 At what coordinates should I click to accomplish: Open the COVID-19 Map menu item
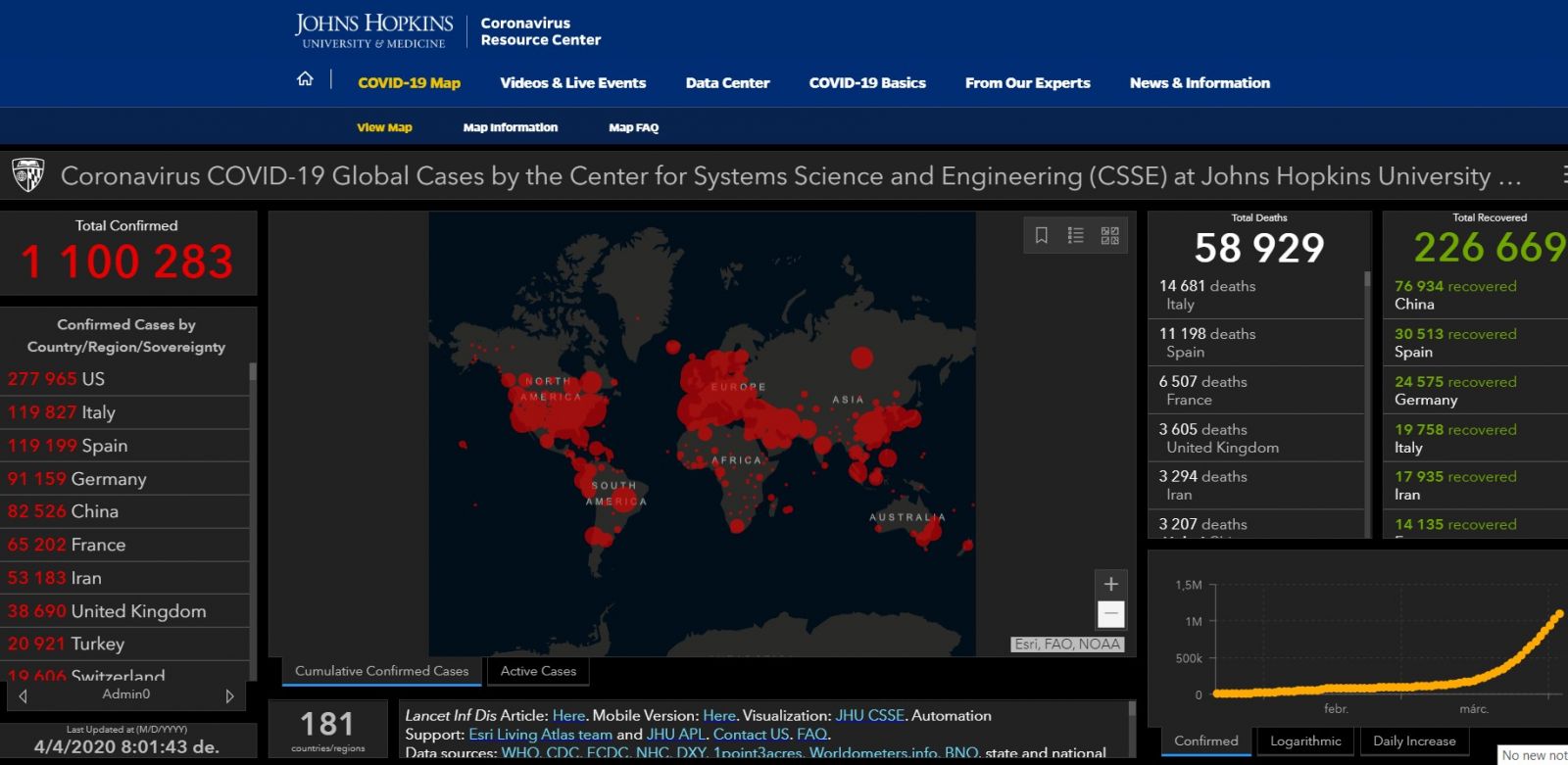409,83
